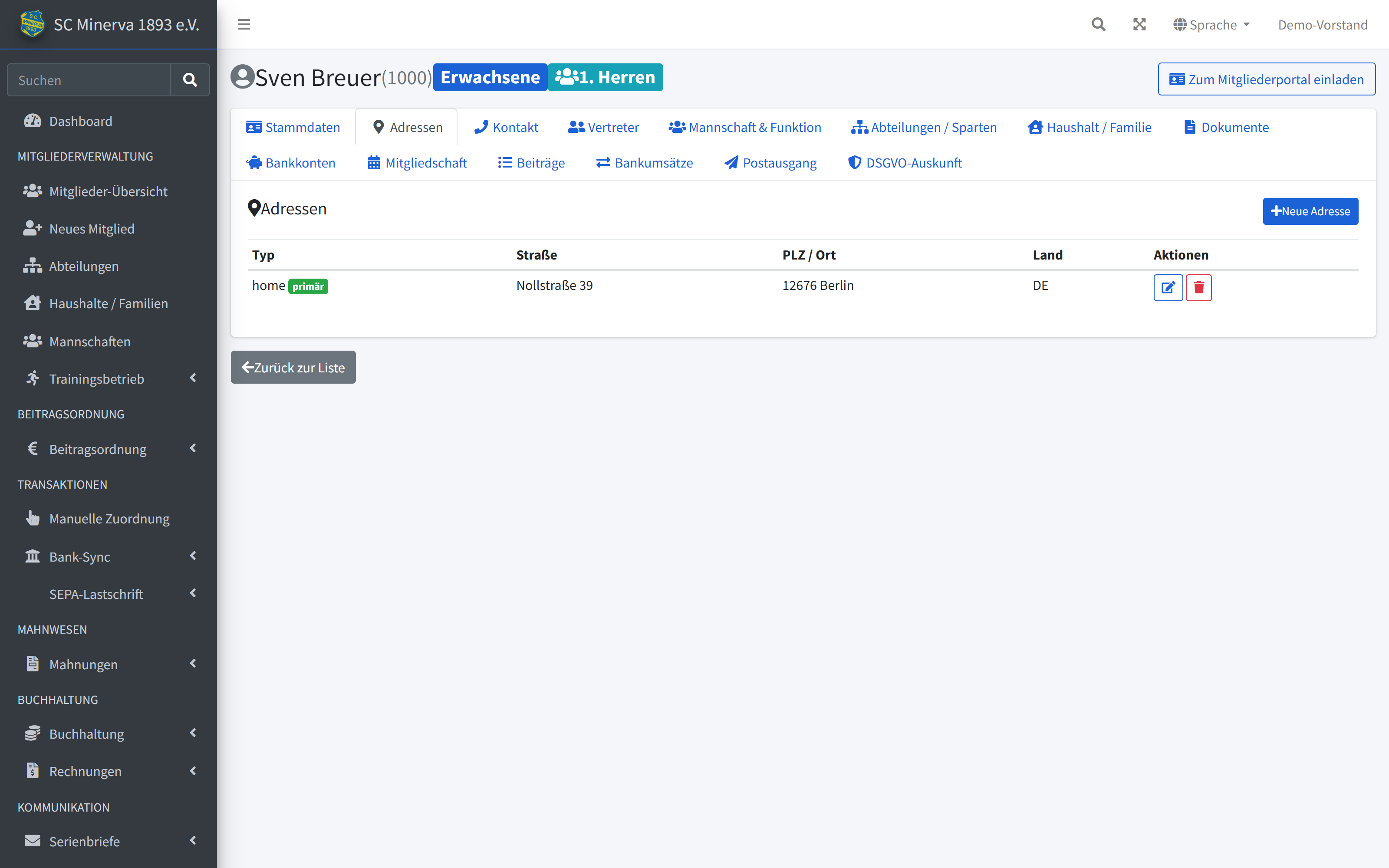Image resolution: width=1389 pixels, height=868 pixels.
Task: Click the edit address pencil icon
Action: click(1168, 287)
